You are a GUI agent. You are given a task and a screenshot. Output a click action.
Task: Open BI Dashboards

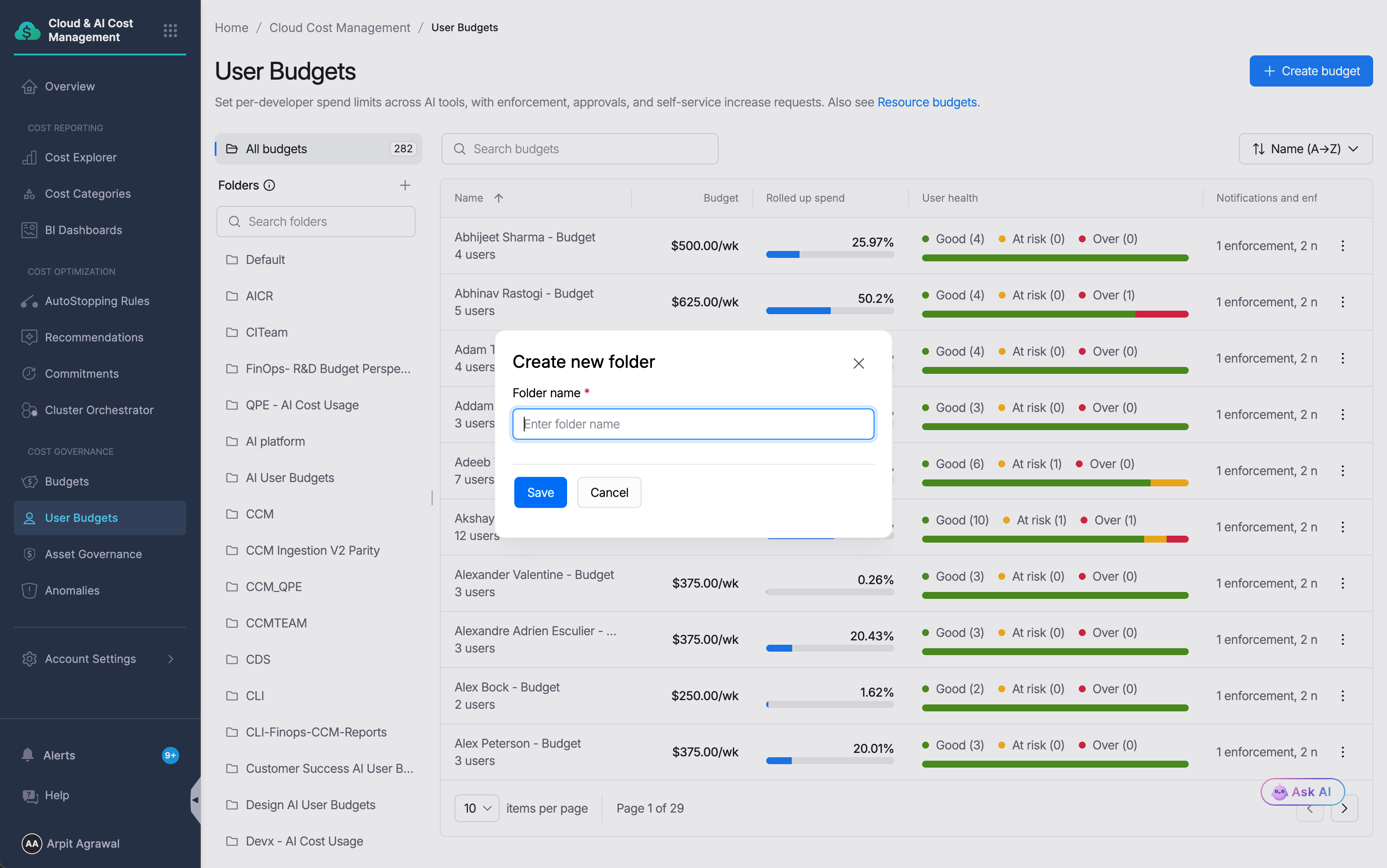coord(83,230)
